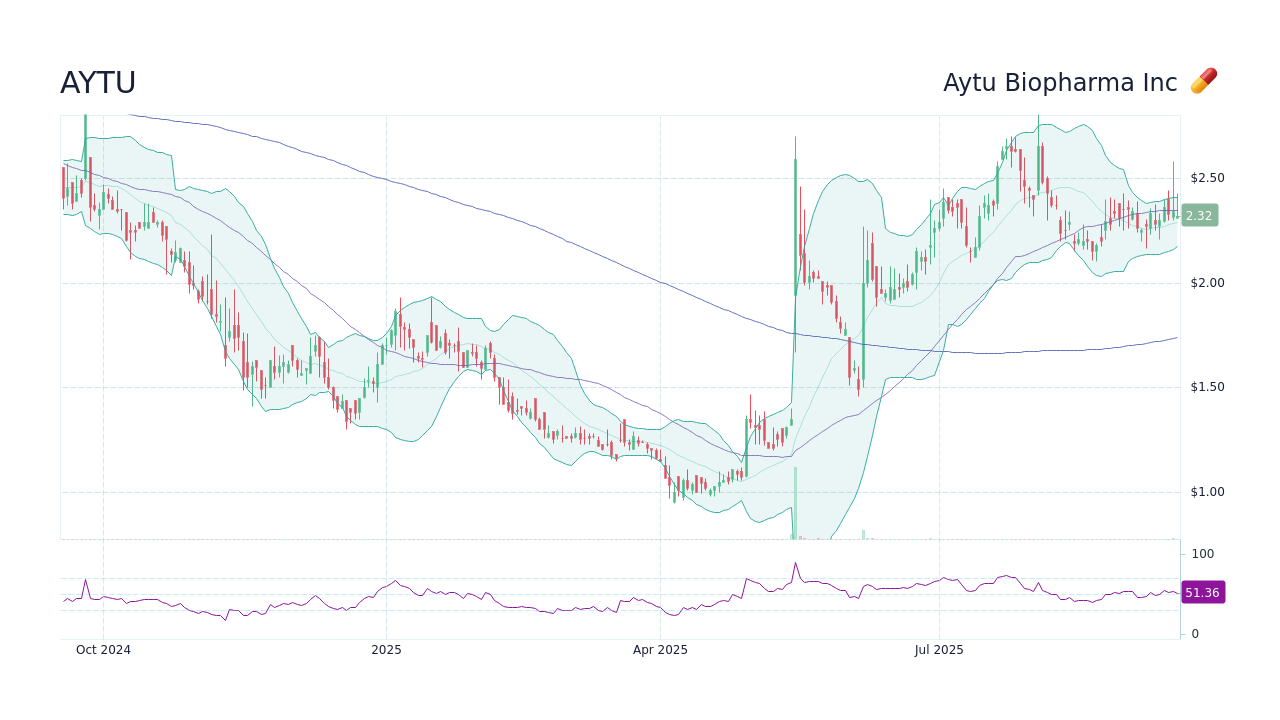Click the green 2.32 current price badge
1280x720 pixels.
click(x=1198, y=215)
